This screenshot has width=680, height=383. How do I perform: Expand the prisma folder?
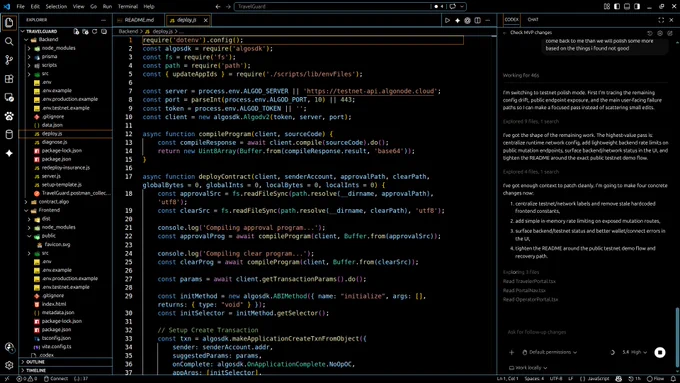[x=29, y=56]
